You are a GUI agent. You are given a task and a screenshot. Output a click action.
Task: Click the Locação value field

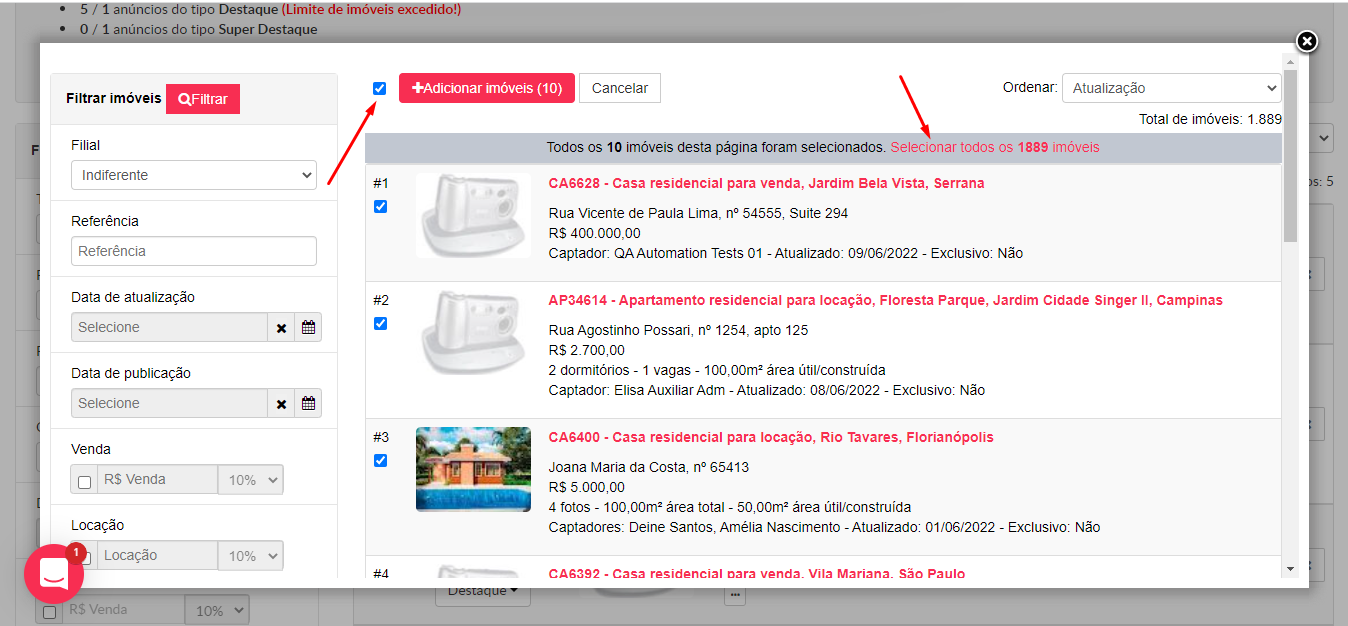click(157, 556)
